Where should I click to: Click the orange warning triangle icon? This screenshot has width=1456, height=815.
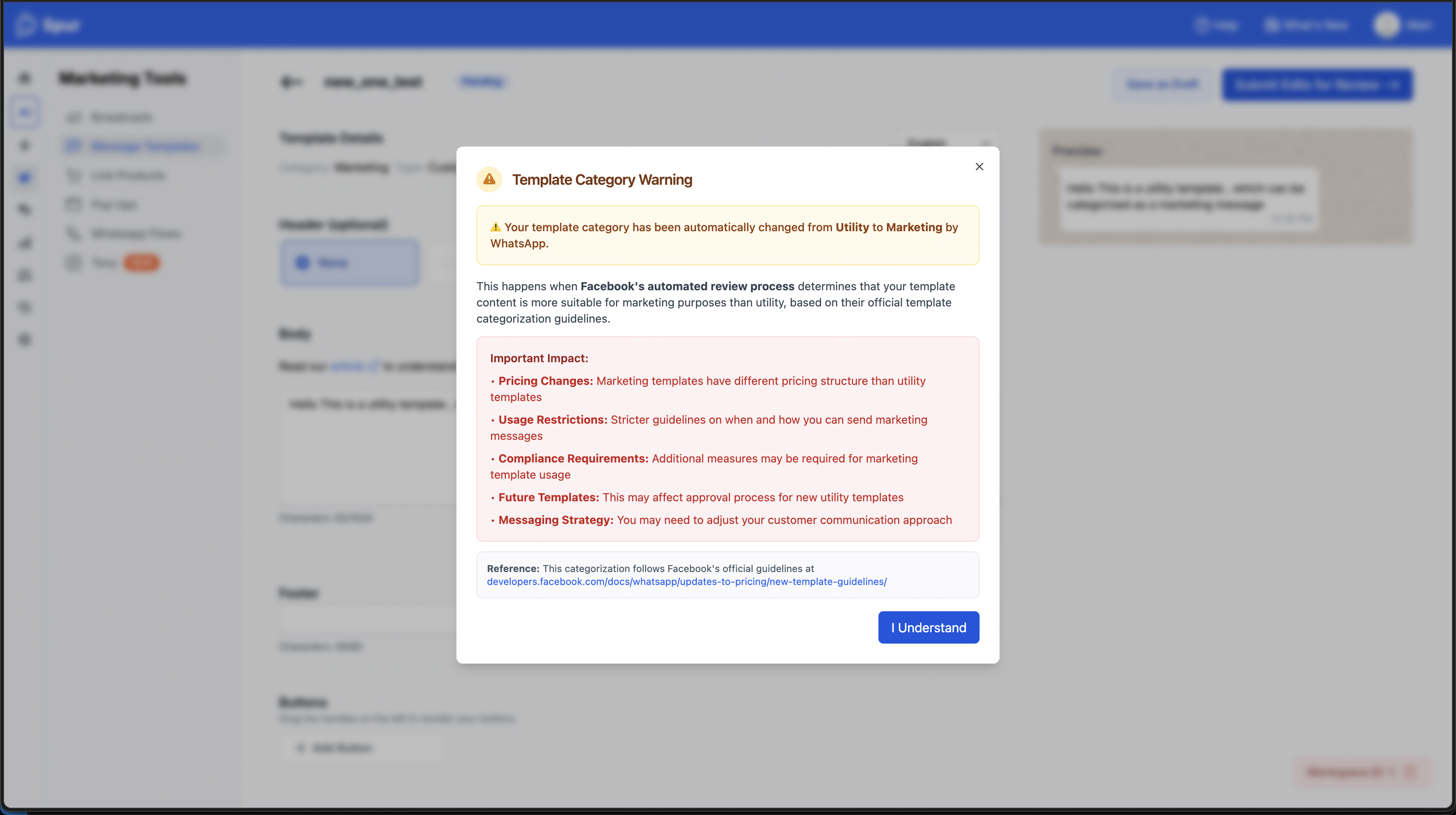(x=489, y=179)
